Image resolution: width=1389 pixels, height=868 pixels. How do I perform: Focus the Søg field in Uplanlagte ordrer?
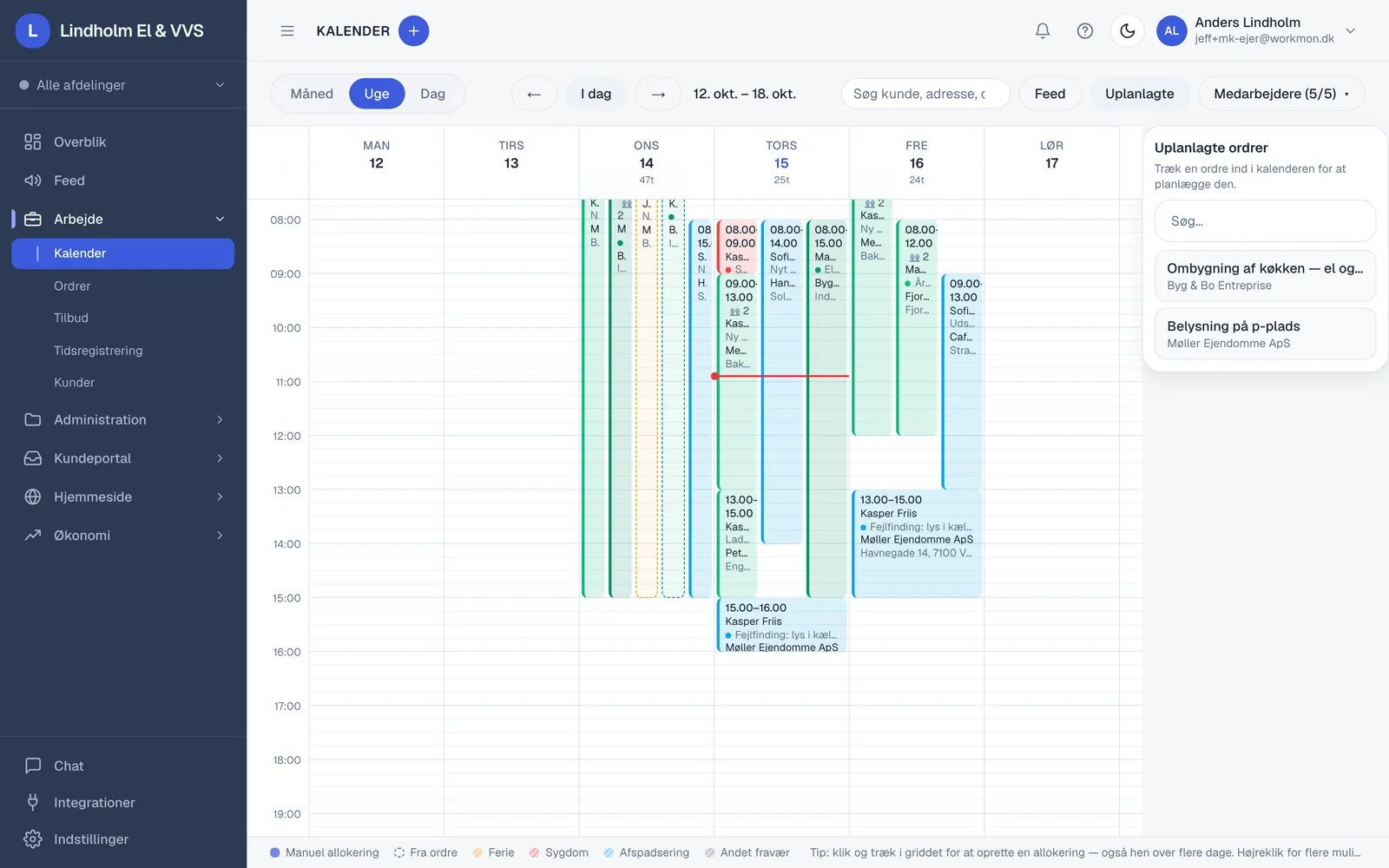(1265, 221)
